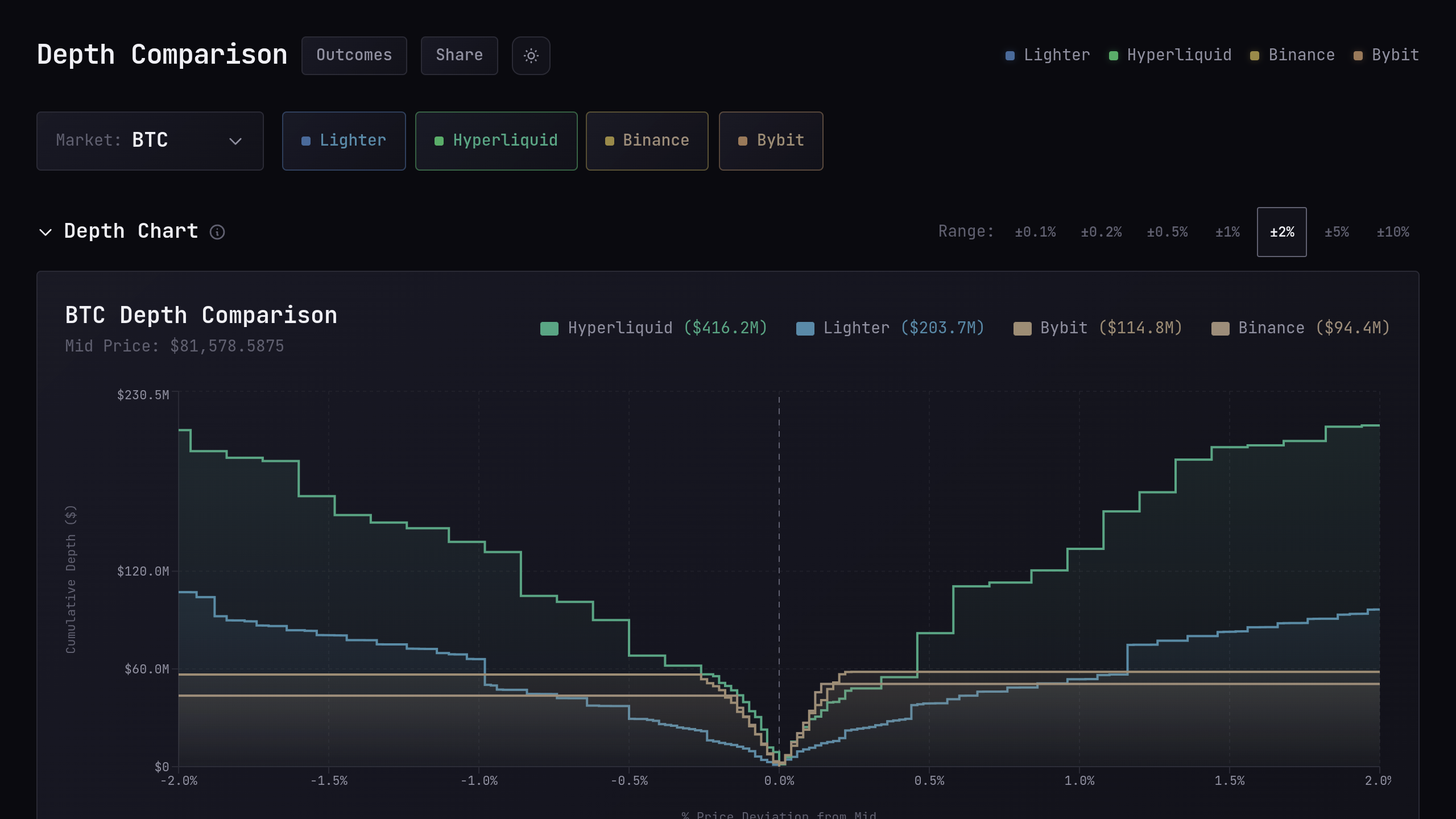Screen dimensions: 1456x819
Task: Click Binance ($94.4M) chart legend swatch
Action: click(1220, 329)
